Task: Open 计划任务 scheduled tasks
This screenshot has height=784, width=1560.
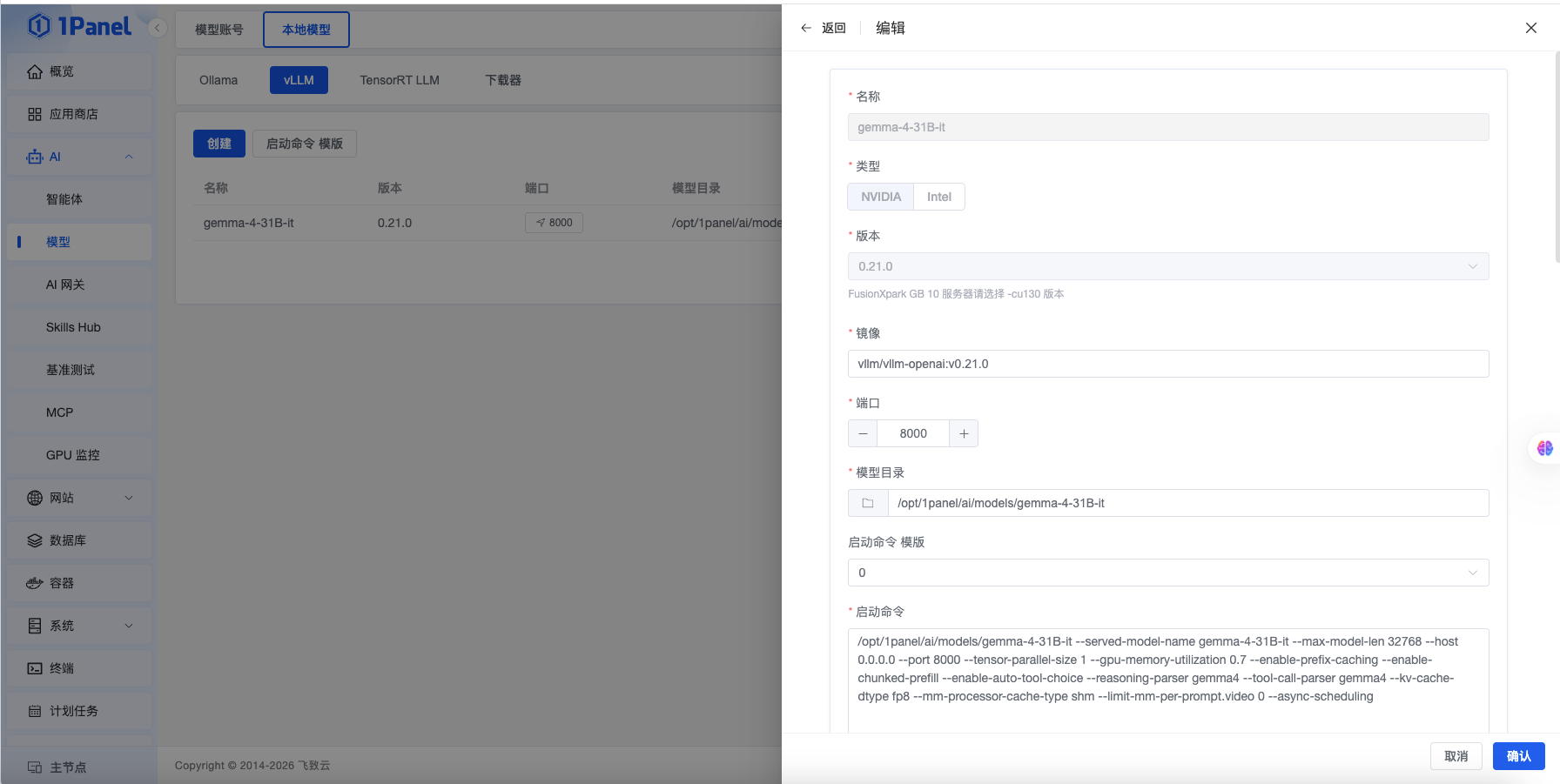Action: click(79, 711)
